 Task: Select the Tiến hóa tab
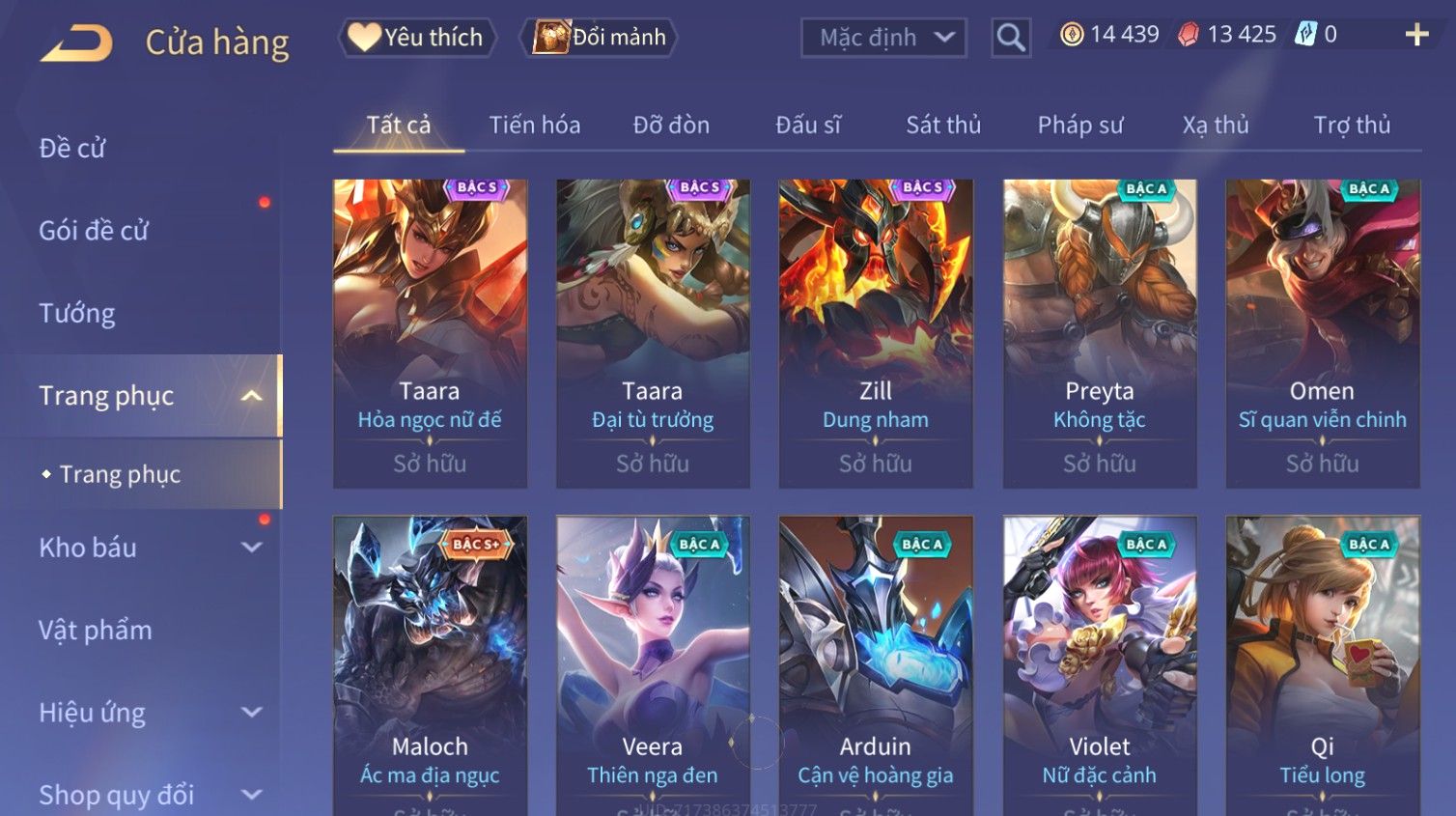click(535, 125)
